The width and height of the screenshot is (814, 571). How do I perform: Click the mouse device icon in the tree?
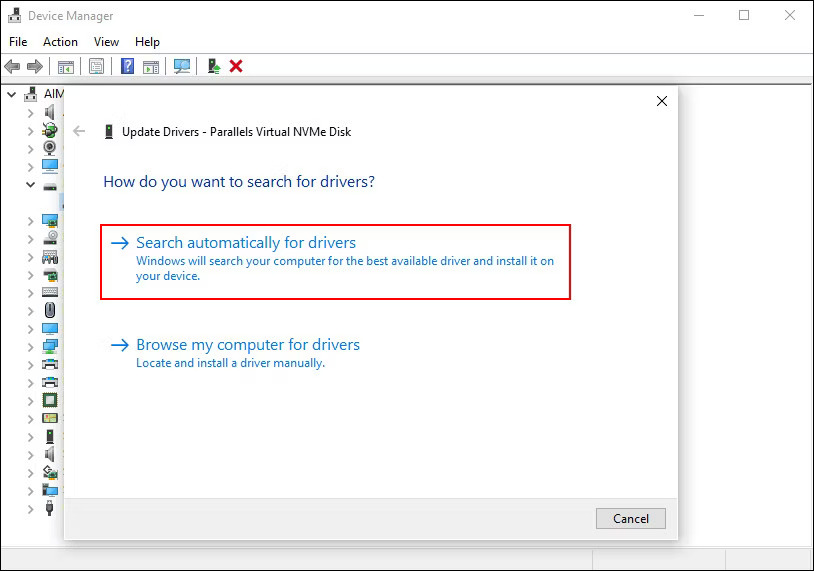point(50,310)
